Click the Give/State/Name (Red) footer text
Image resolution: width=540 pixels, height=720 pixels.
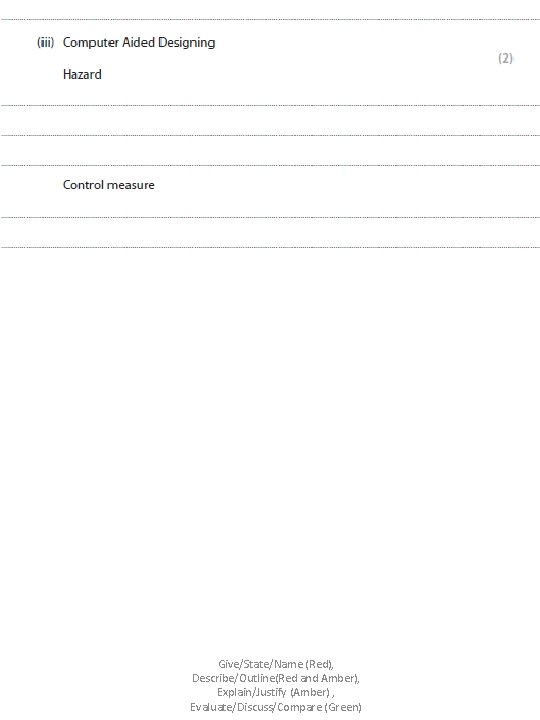[276, 664]
